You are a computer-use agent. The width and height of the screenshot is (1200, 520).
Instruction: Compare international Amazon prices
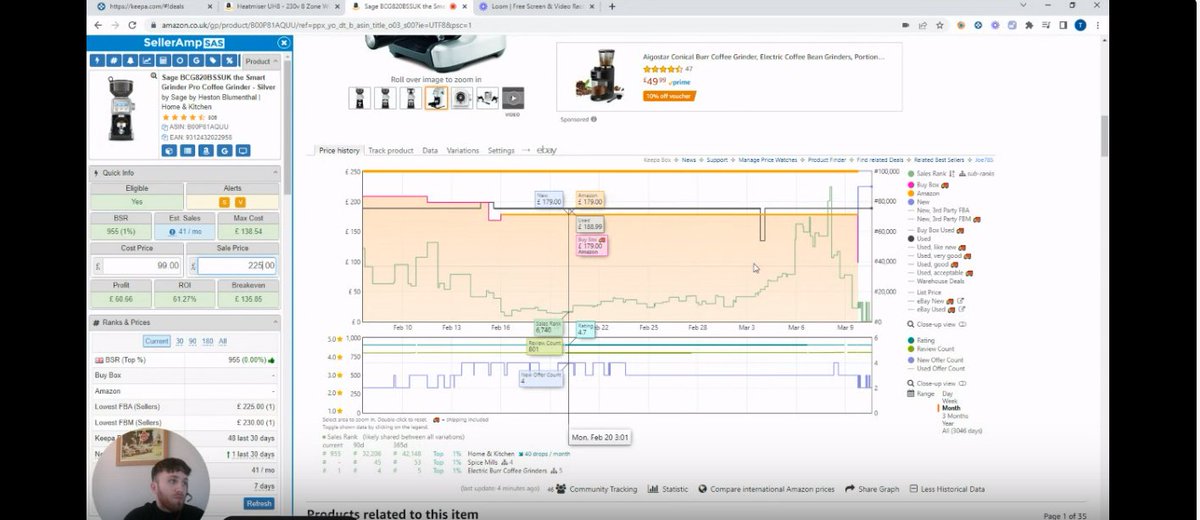(x=767, y=489)
